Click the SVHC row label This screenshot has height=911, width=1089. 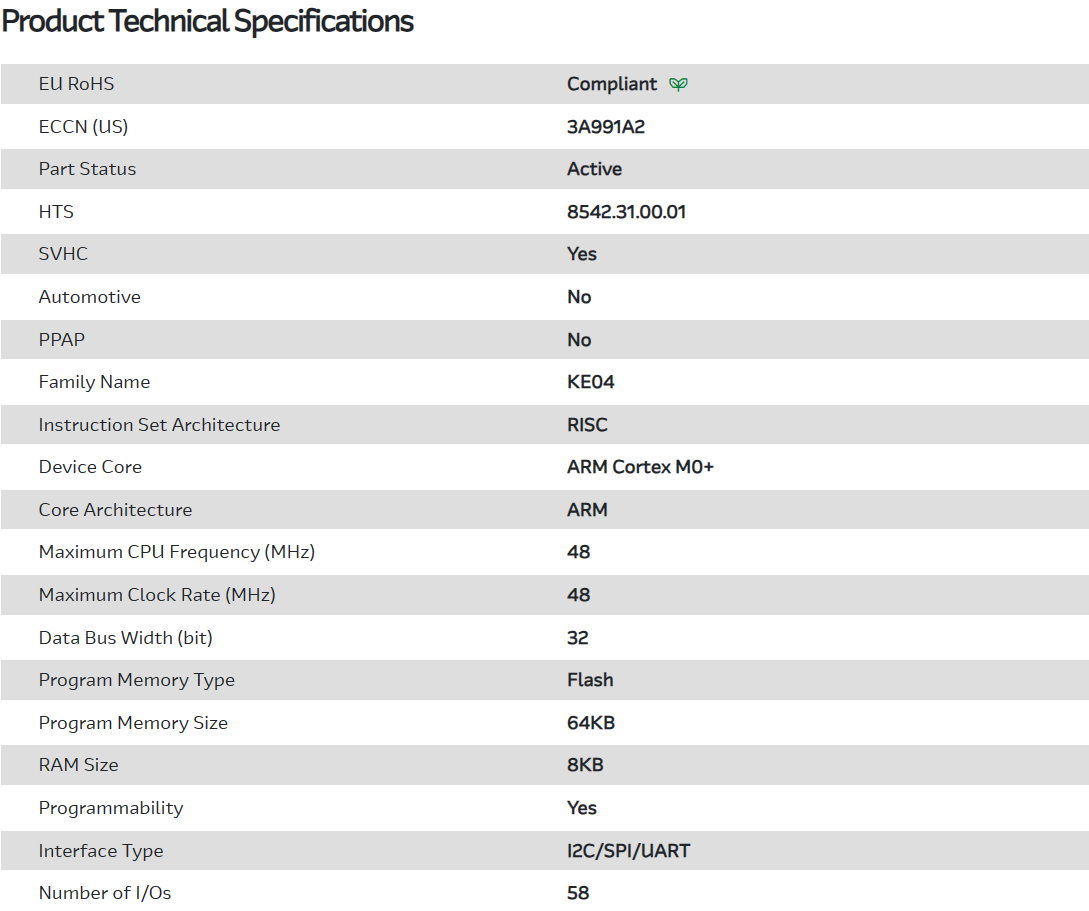click(63, 254)
